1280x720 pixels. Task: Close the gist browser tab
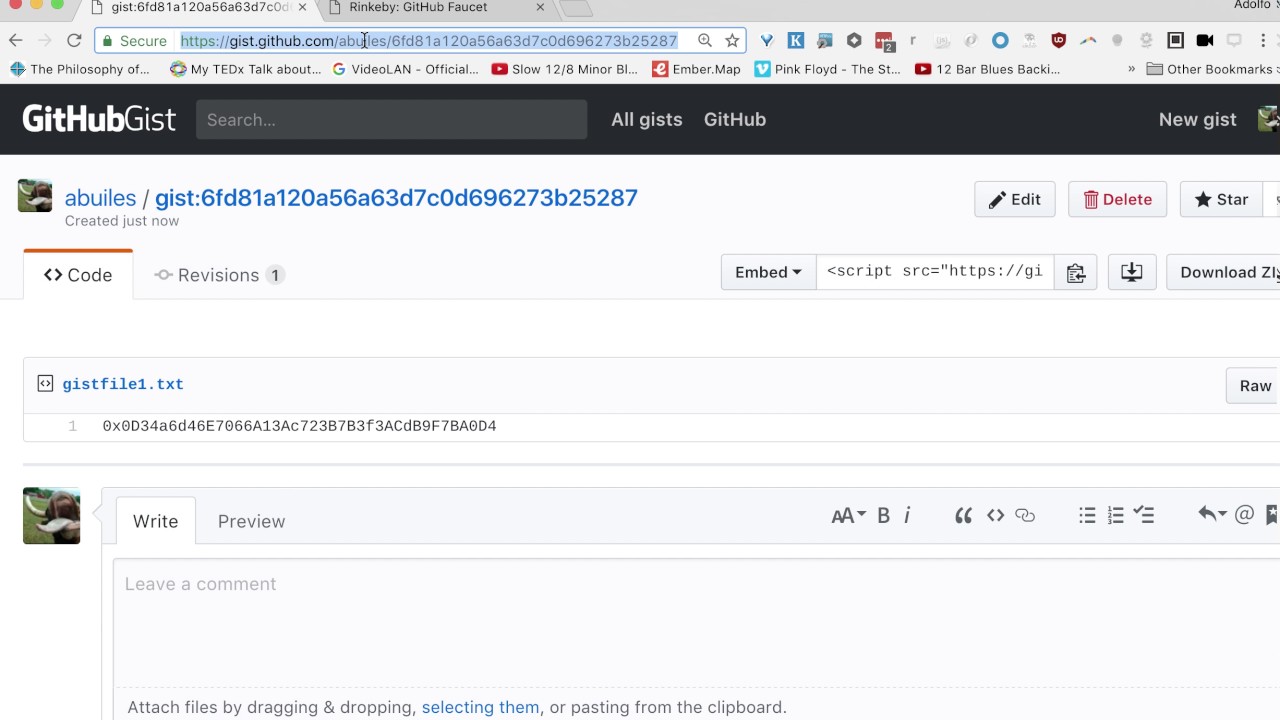pos(302,7)
